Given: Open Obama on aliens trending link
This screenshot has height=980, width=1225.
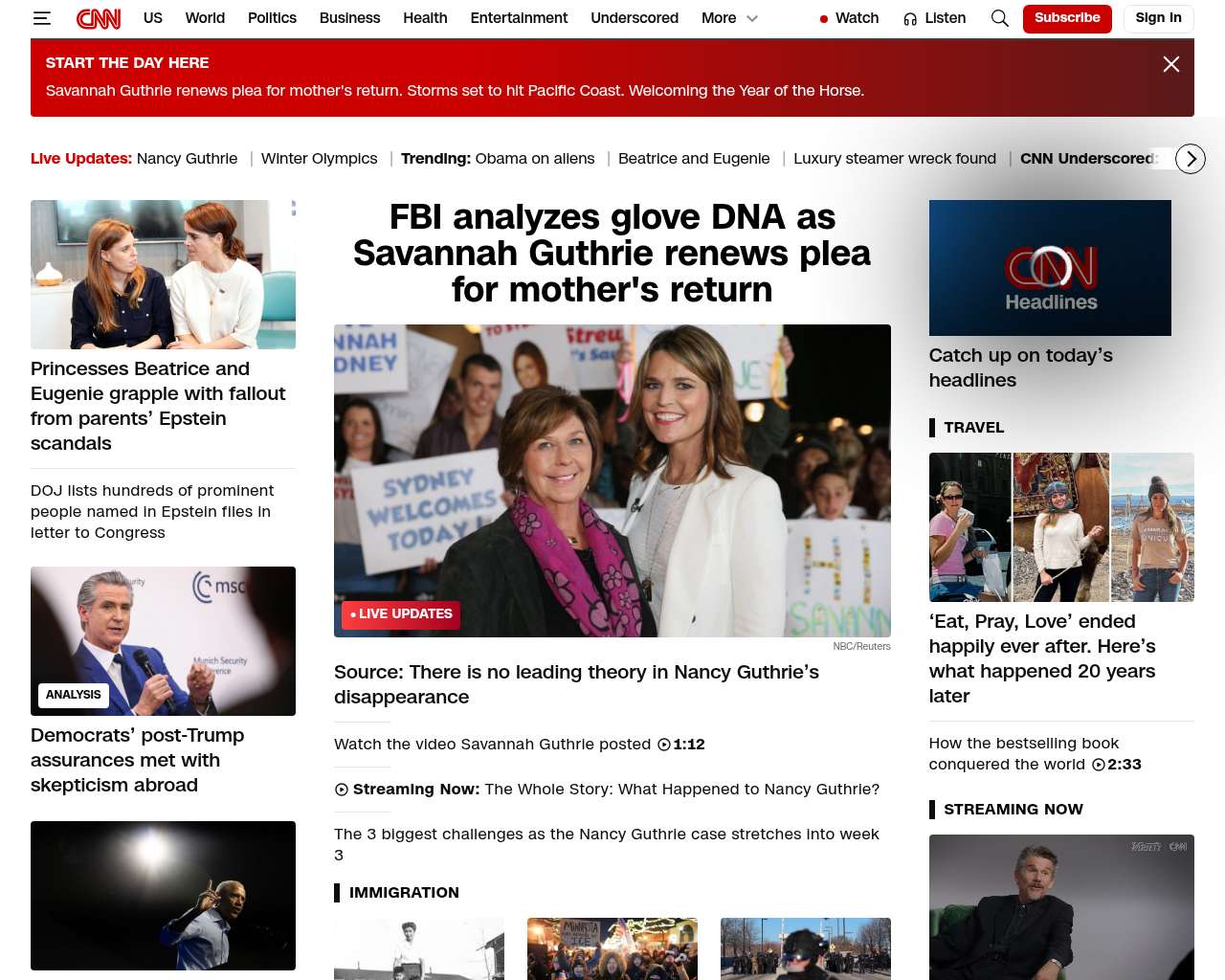Looking at the screenshot, I should tap(535, 159).
